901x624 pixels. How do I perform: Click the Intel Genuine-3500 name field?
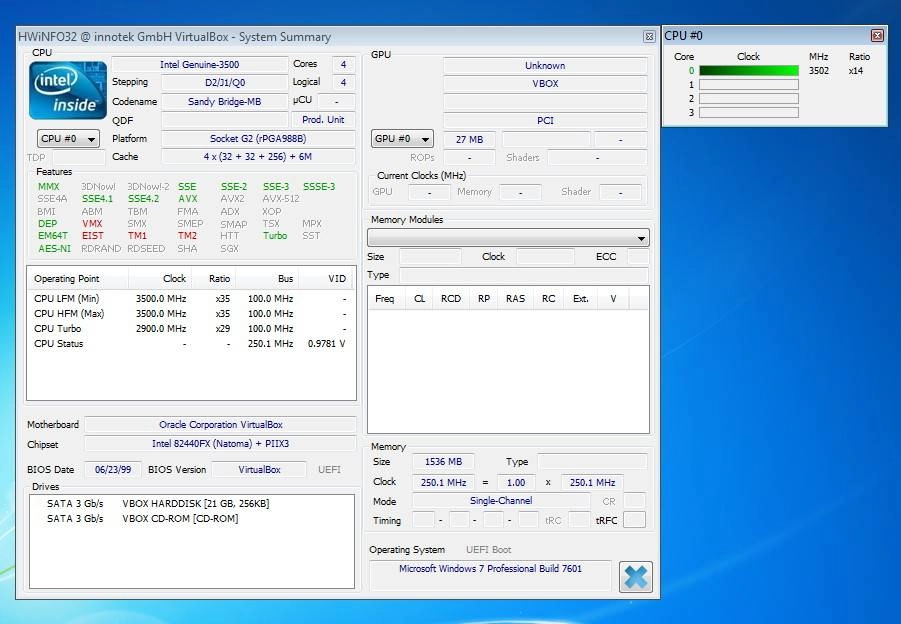199,64
